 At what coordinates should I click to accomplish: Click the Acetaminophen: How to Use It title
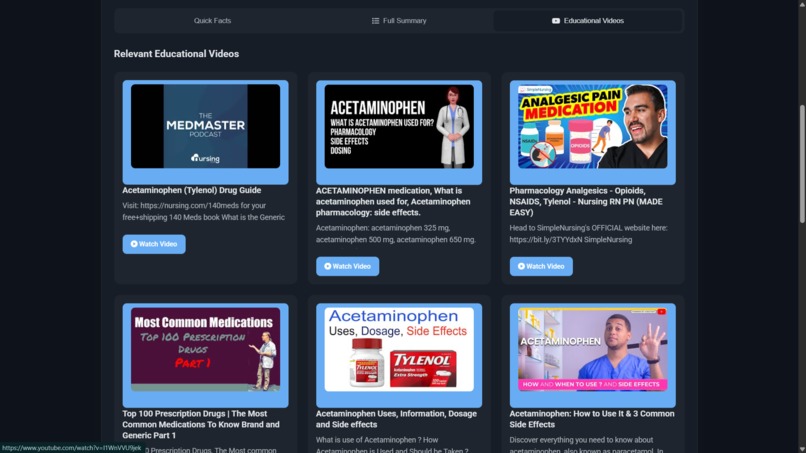[x=592, y=419]
